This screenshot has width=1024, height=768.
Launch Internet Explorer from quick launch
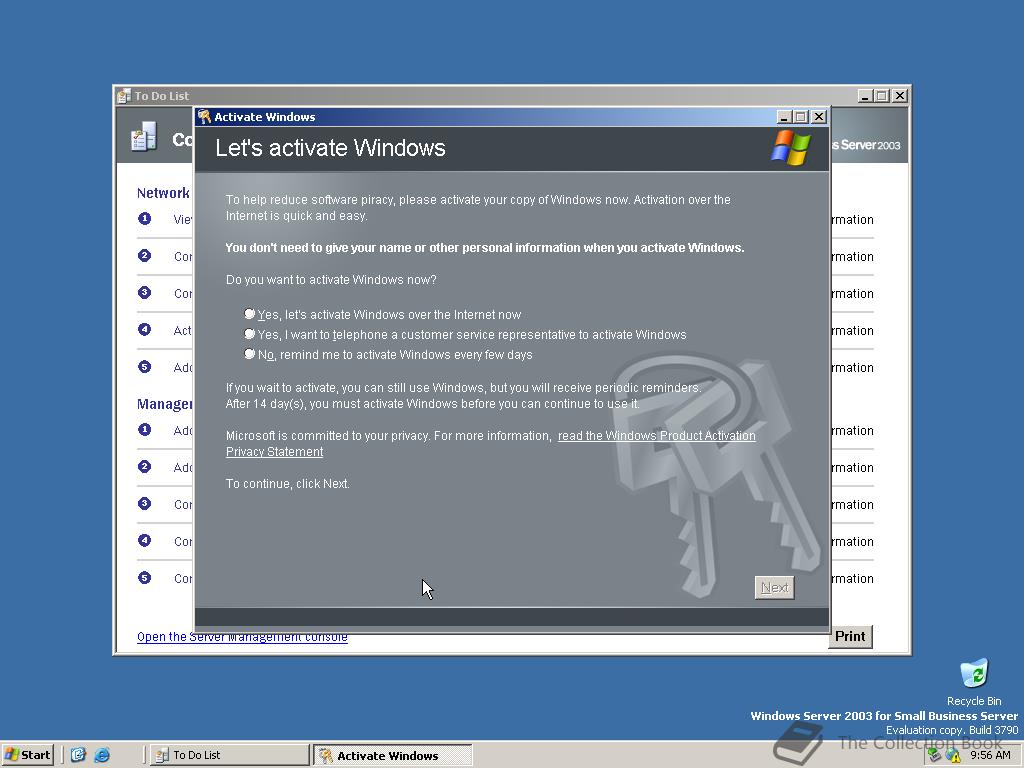coord(102,755)
